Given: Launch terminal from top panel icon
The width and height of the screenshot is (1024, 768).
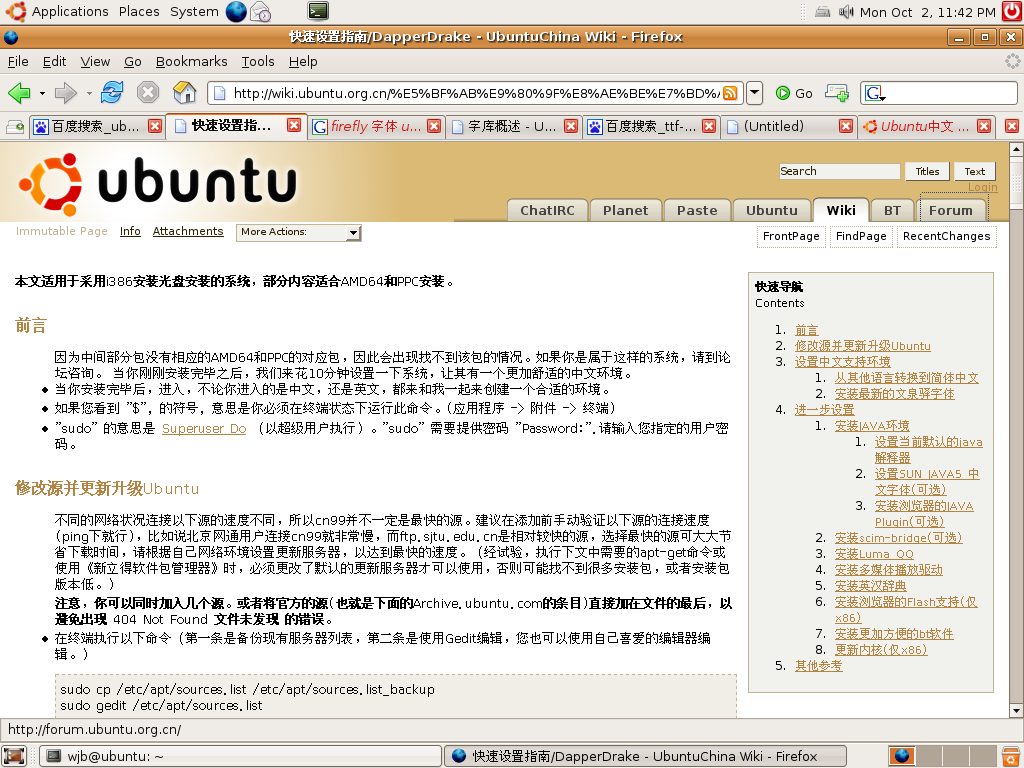Looking at the screenshot, I should (x=318, y=11).
